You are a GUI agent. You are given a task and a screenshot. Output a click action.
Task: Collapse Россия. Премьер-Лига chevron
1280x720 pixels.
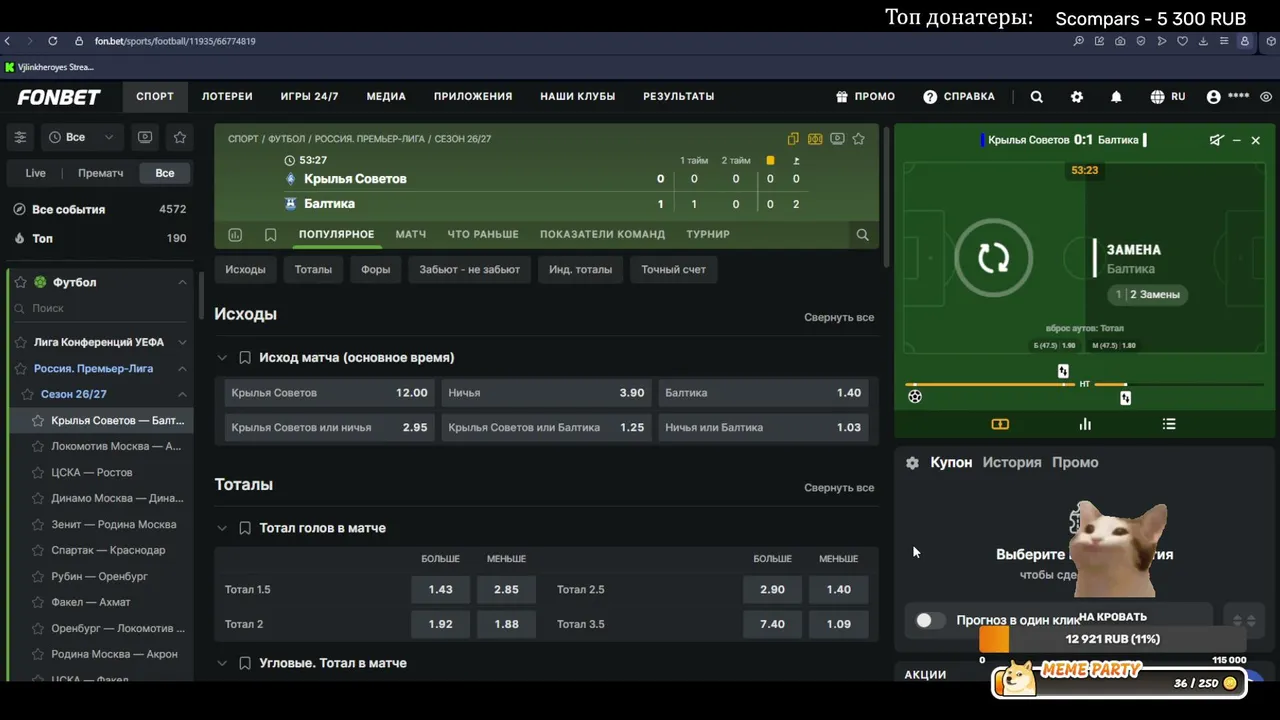click(182, 368)
